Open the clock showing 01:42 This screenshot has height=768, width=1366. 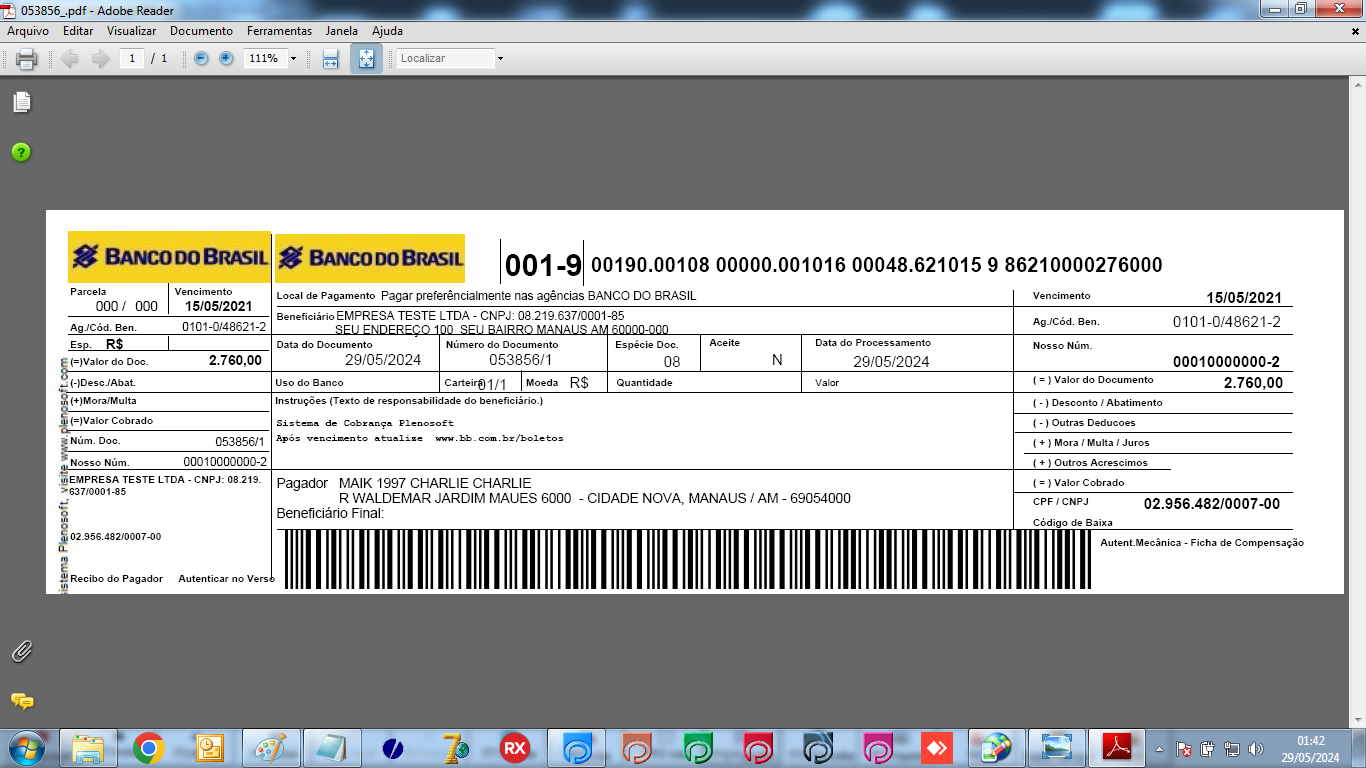1310,749
